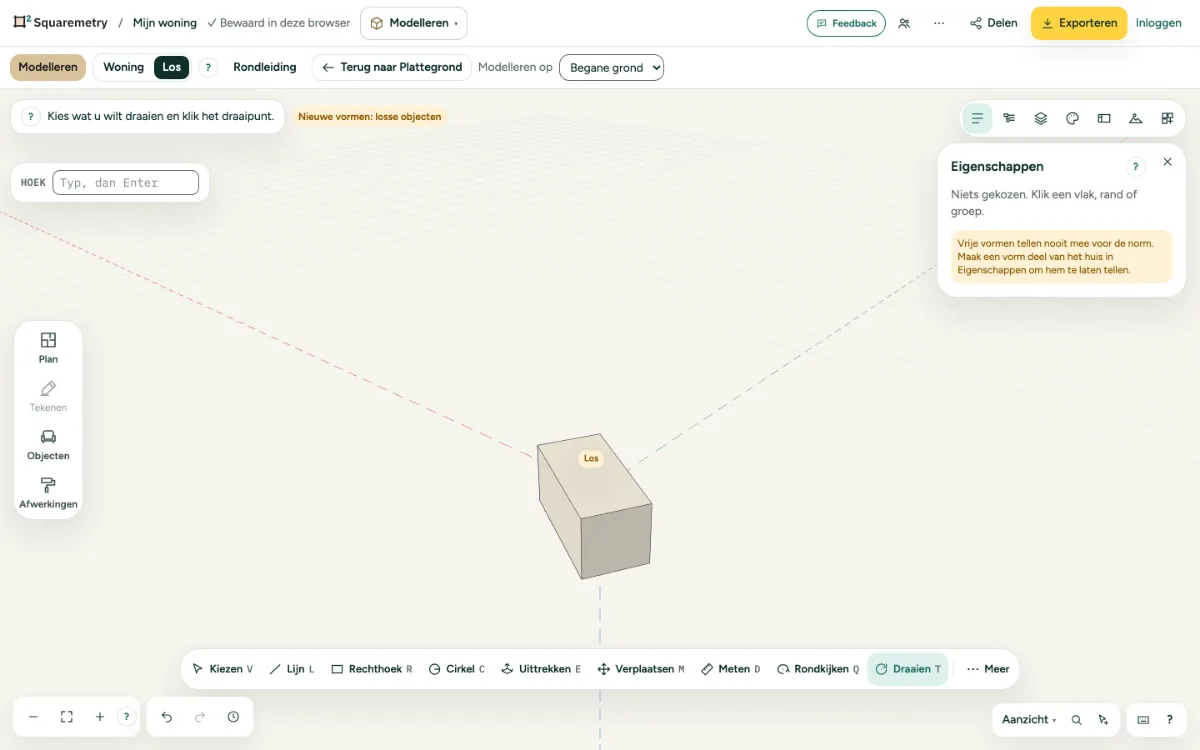Expand the Meer tools menu
The image size is (1200, 750).
click(988, 669)
